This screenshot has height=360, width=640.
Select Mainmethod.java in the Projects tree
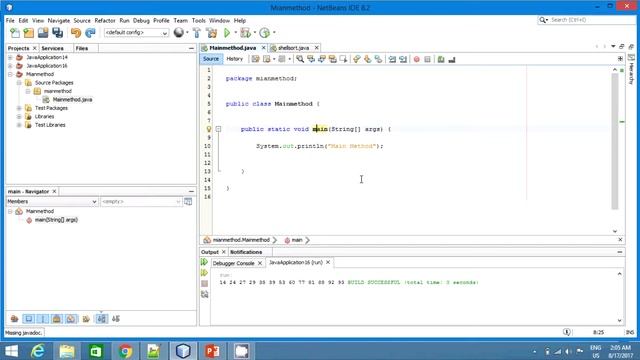[x=72, y=100]
